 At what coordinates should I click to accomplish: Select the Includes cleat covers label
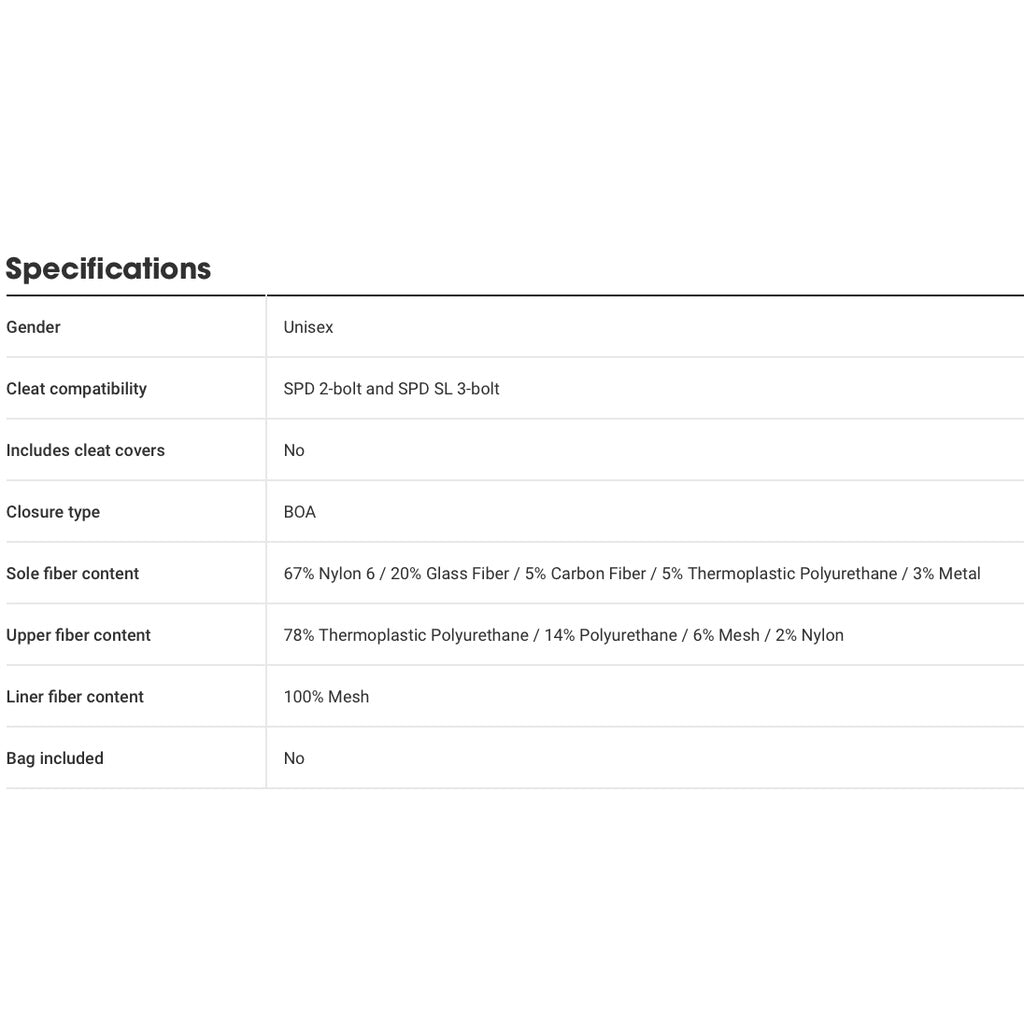[x=85, y=450]
